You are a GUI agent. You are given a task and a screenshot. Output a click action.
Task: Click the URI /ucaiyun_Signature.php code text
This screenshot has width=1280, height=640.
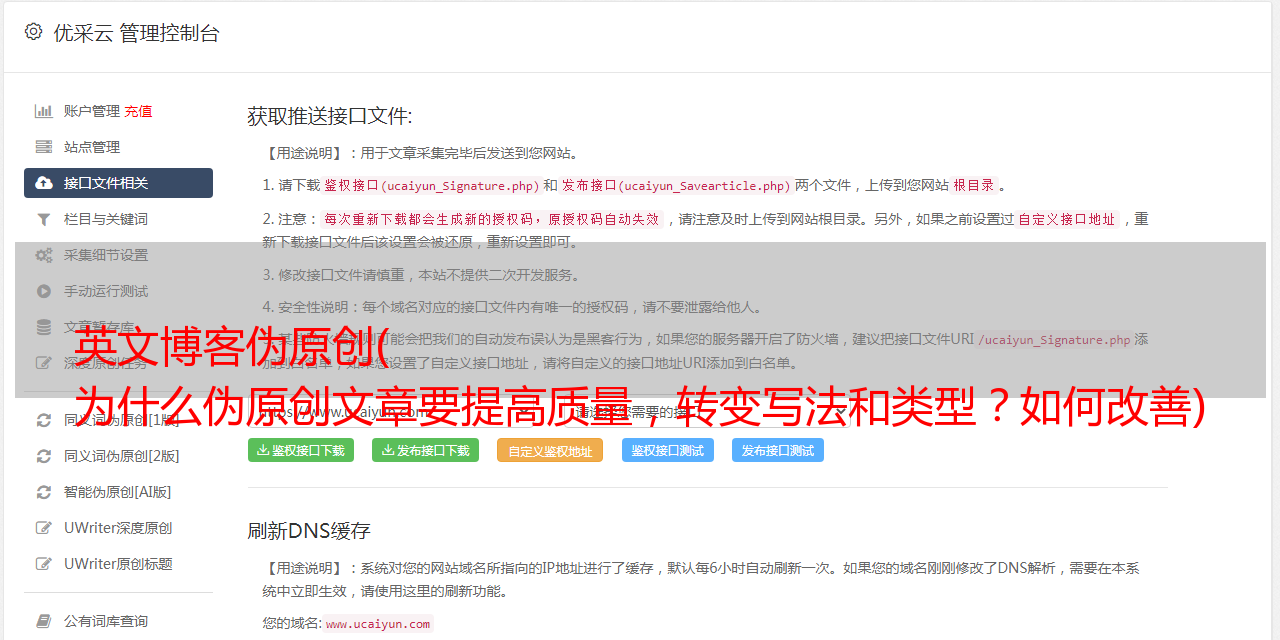[x=1054, y=340]
